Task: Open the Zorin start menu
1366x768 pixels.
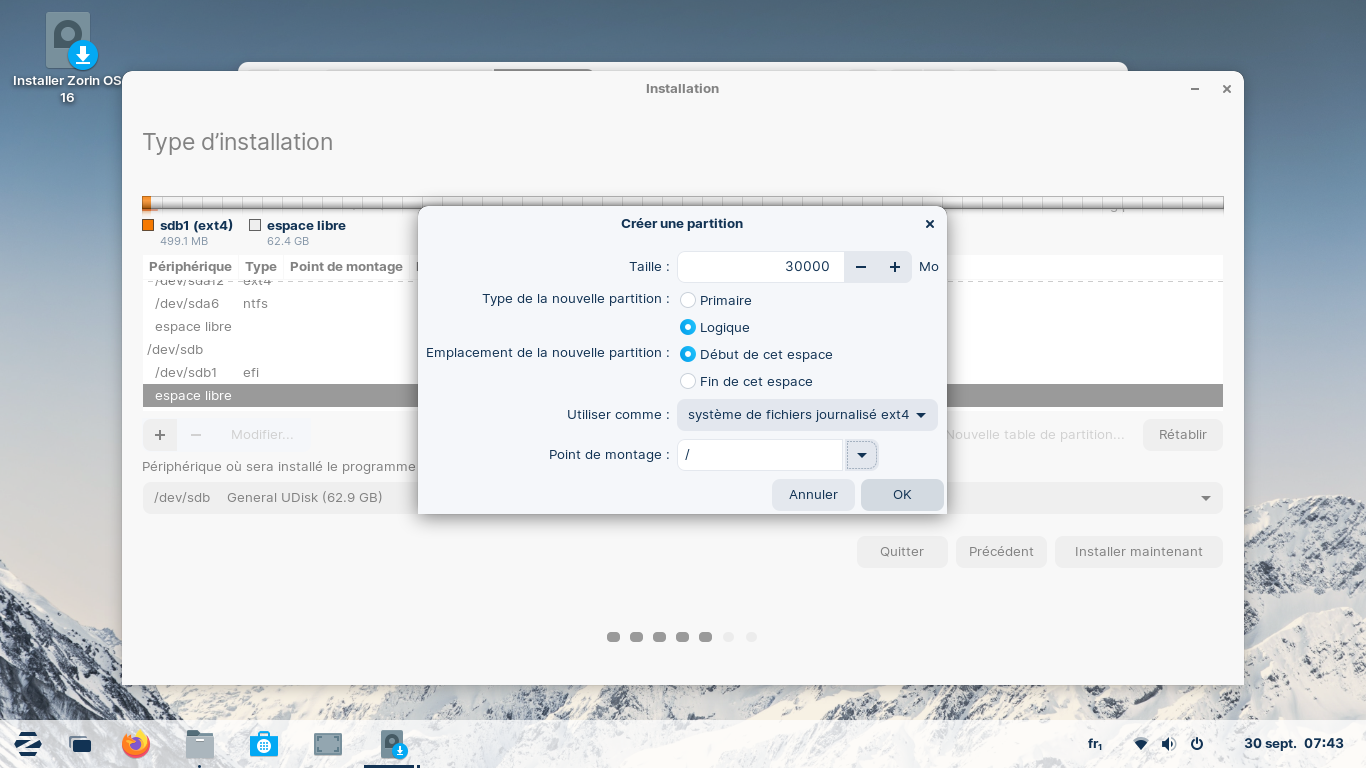Action: pyautogui.click(x=28, y=744)
